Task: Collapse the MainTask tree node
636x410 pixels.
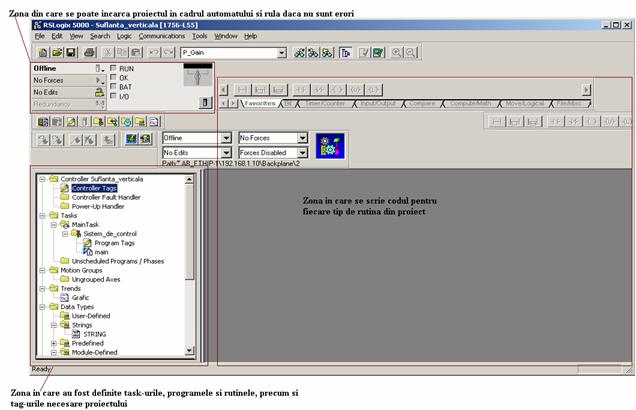Action: coord(54,225)
